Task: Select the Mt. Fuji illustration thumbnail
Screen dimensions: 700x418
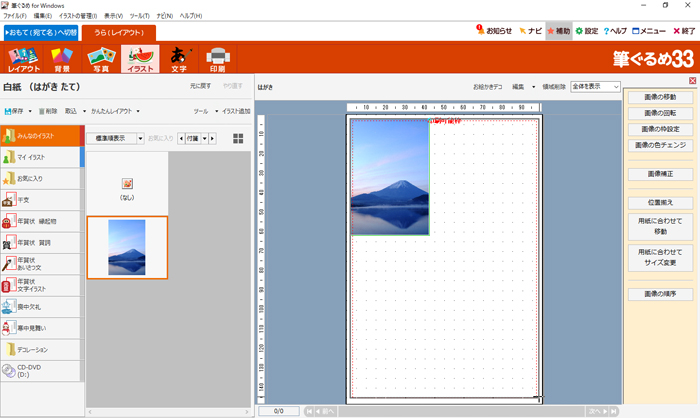Action: pyautogui.click(x=126, y=247)
